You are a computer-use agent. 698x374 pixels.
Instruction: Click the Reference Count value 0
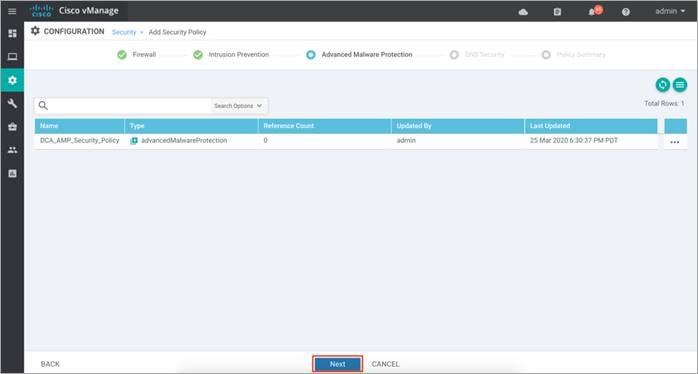265,140
